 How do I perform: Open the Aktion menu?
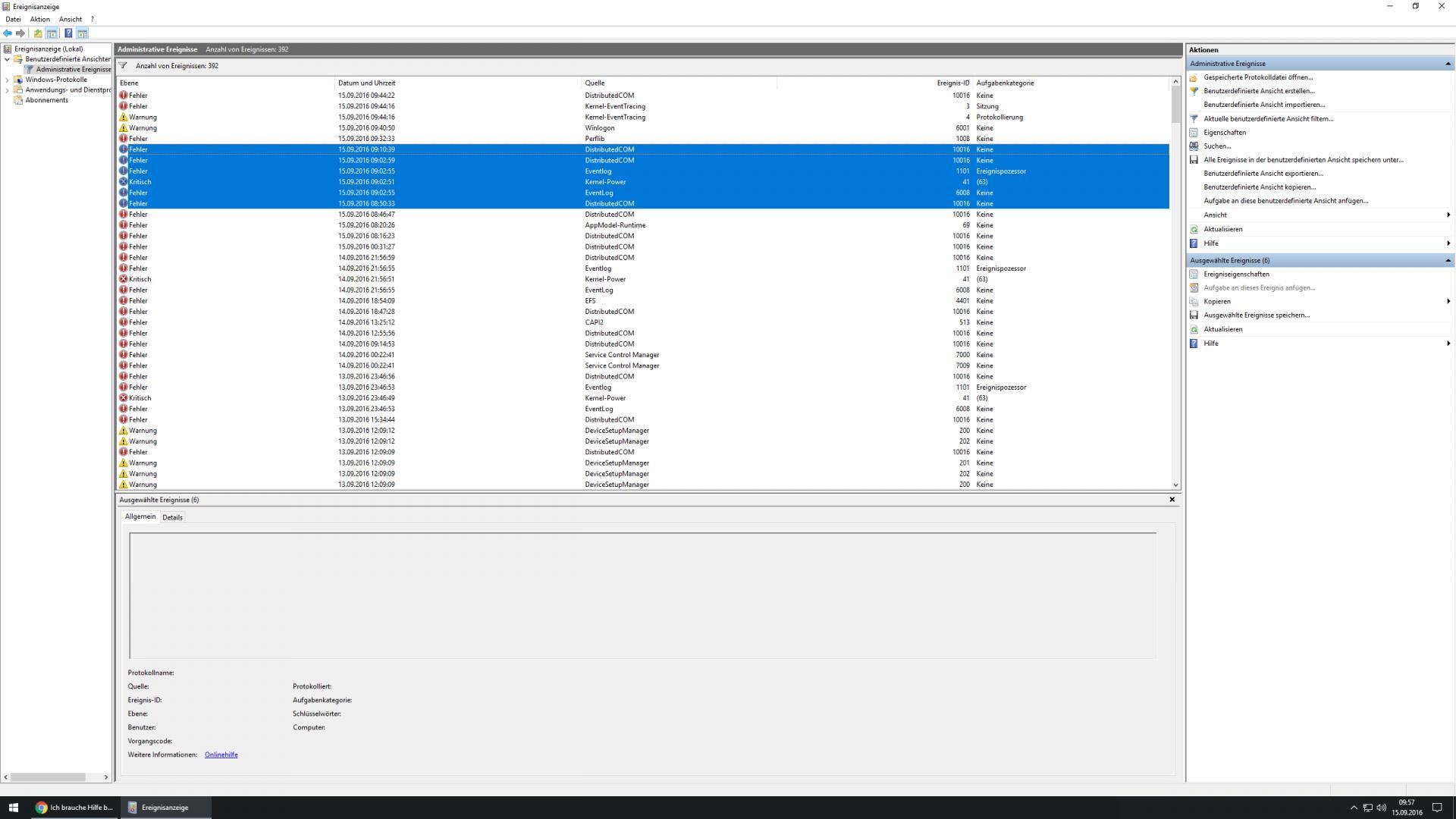click(x=39, y=19)
